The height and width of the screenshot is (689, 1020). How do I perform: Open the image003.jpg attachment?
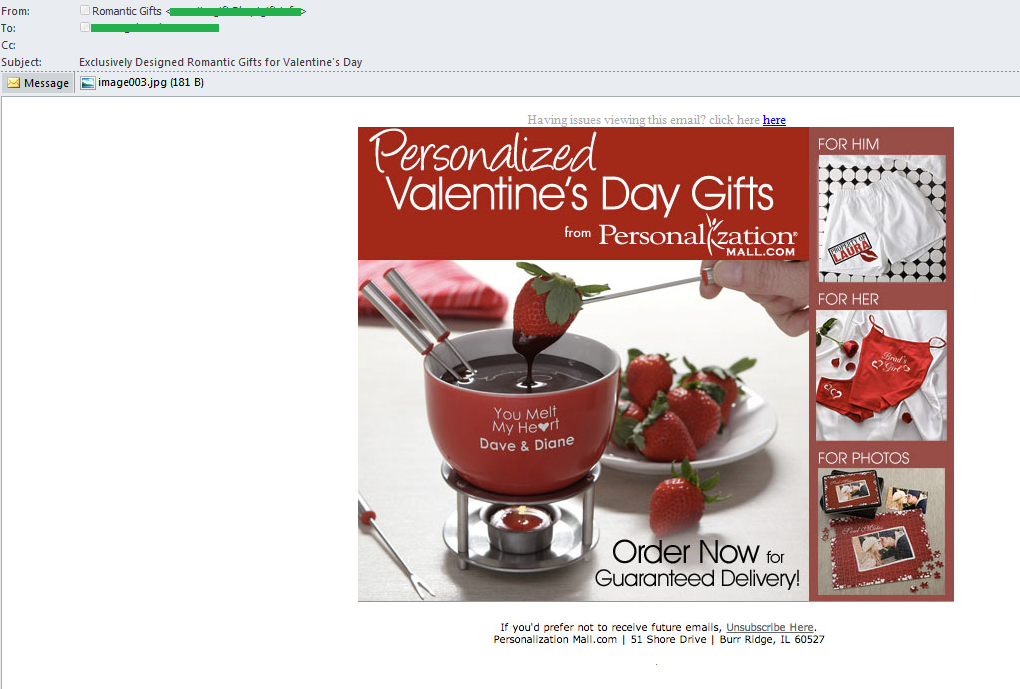point(142,83)
